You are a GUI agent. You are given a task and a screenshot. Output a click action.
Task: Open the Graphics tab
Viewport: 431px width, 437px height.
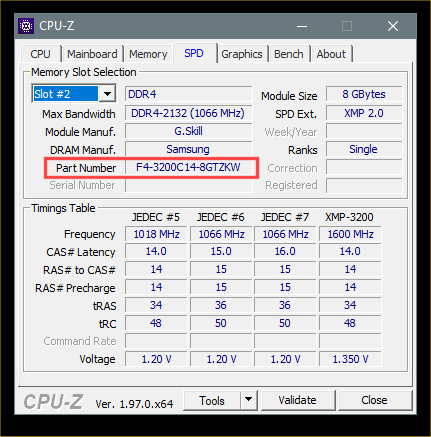click(x=242, y=54)
